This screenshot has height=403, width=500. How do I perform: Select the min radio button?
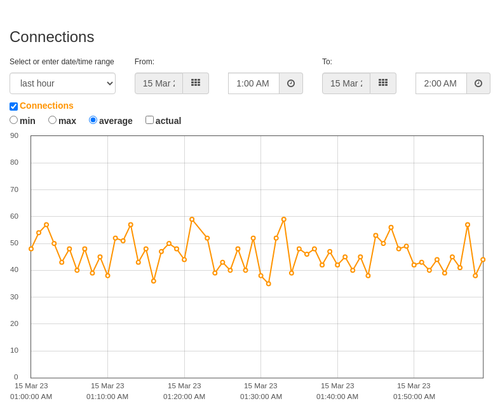point(13,120)
